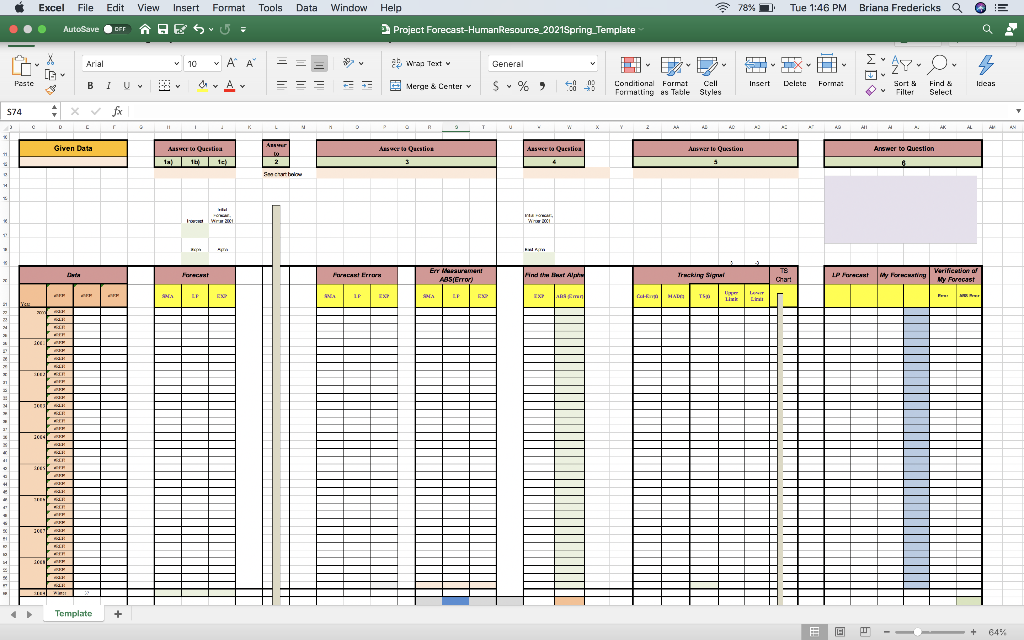The height and width of the screenshot is (640, 1024).
Task: Open Customize Quick Access Toolbar arrow
Action: click(x=243, y=29)
